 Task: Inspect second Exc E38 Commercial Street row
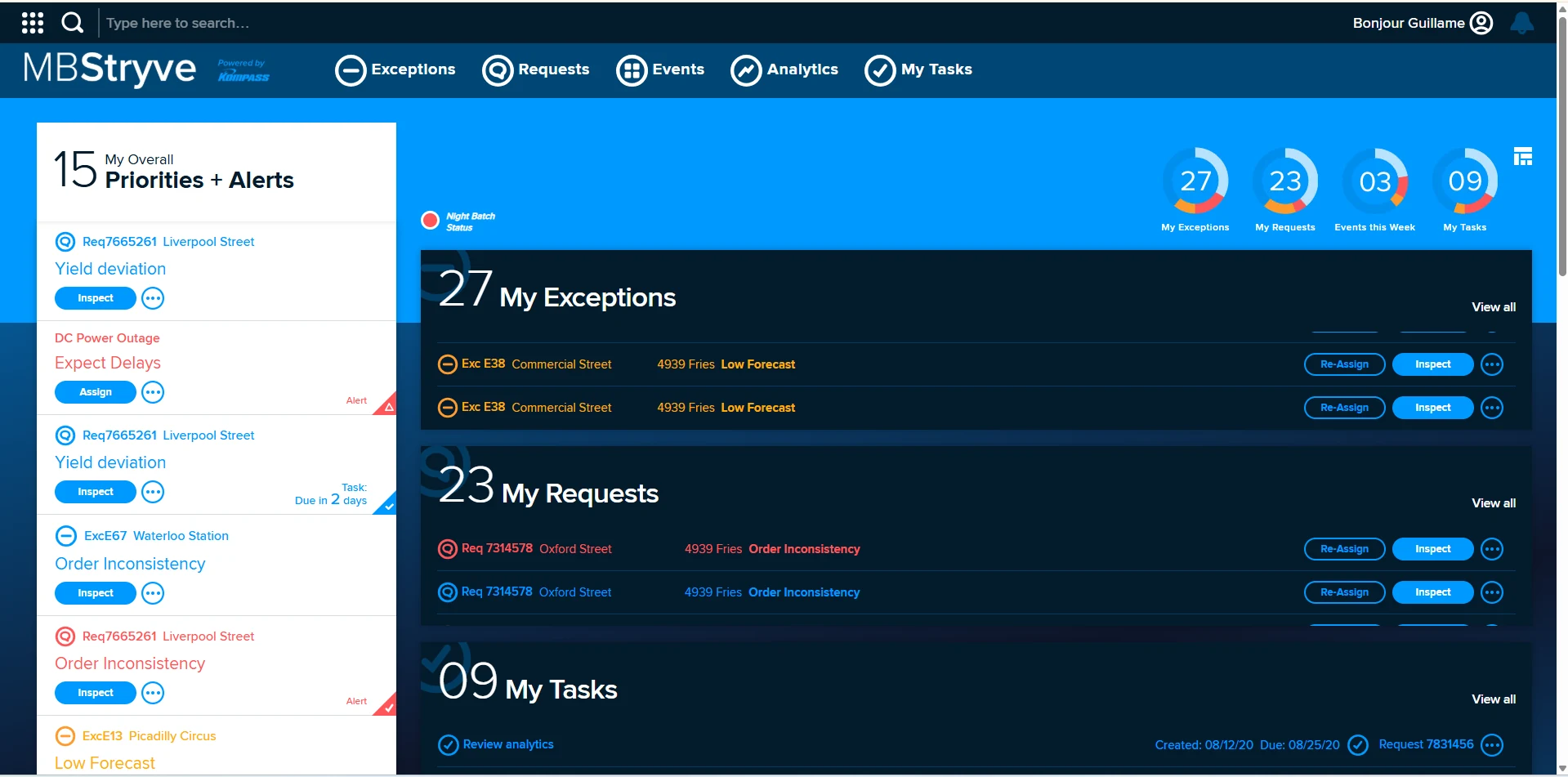1432,408
